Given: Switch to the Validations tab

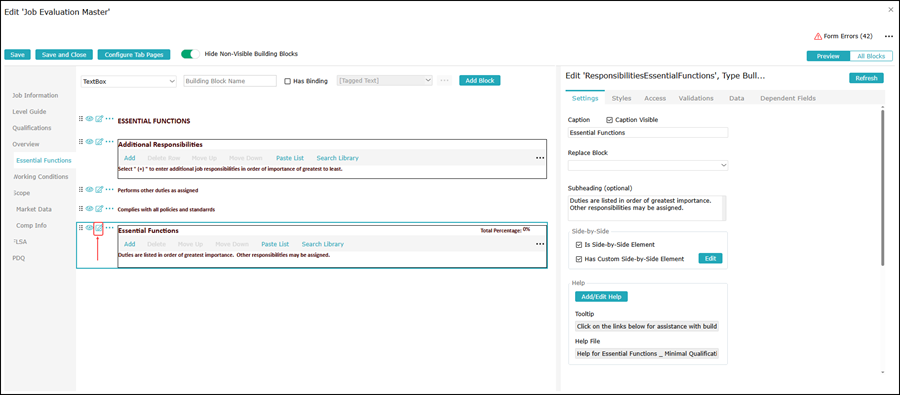Looking at the screenshot, I should [696, 98].
